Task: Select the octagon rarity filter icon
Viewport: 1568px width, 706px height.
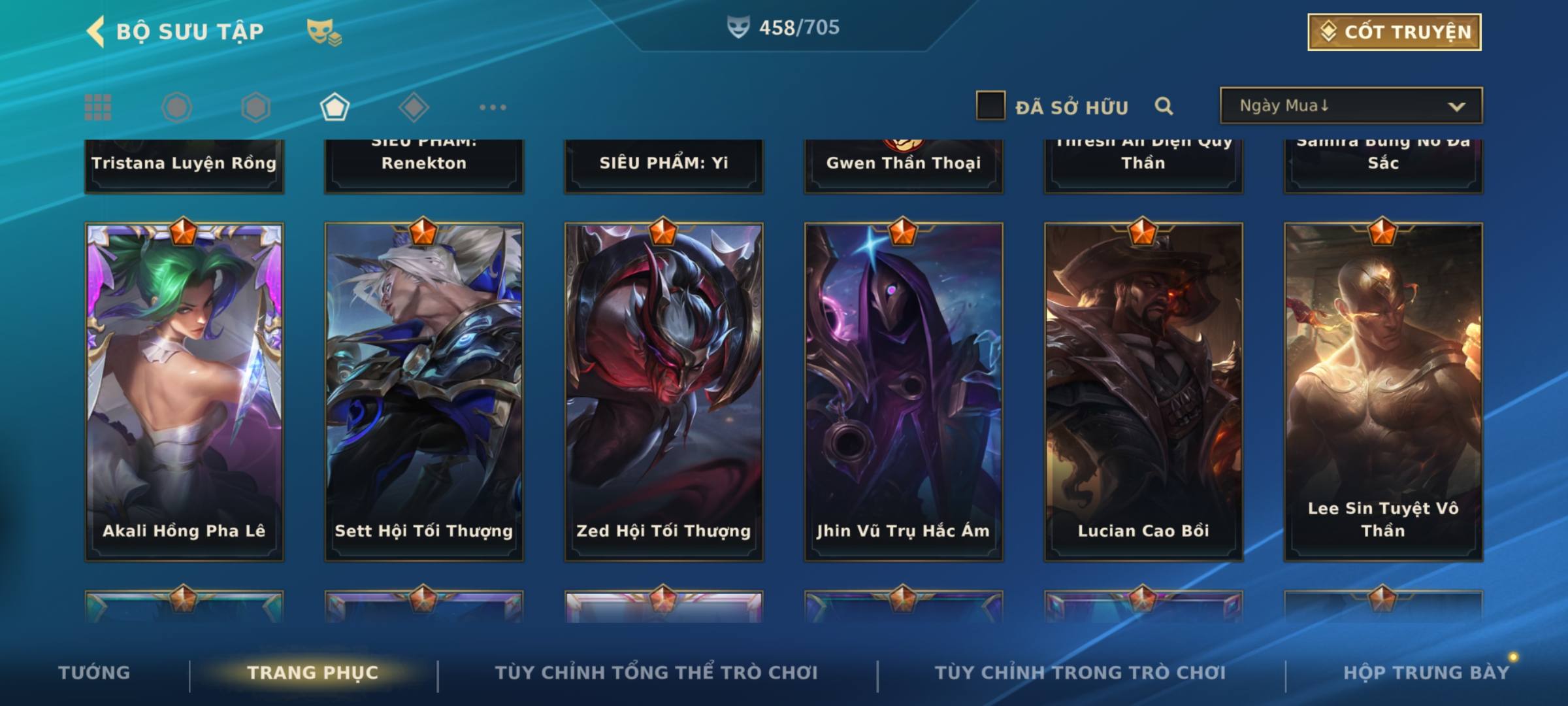Action: click(177, 107)
